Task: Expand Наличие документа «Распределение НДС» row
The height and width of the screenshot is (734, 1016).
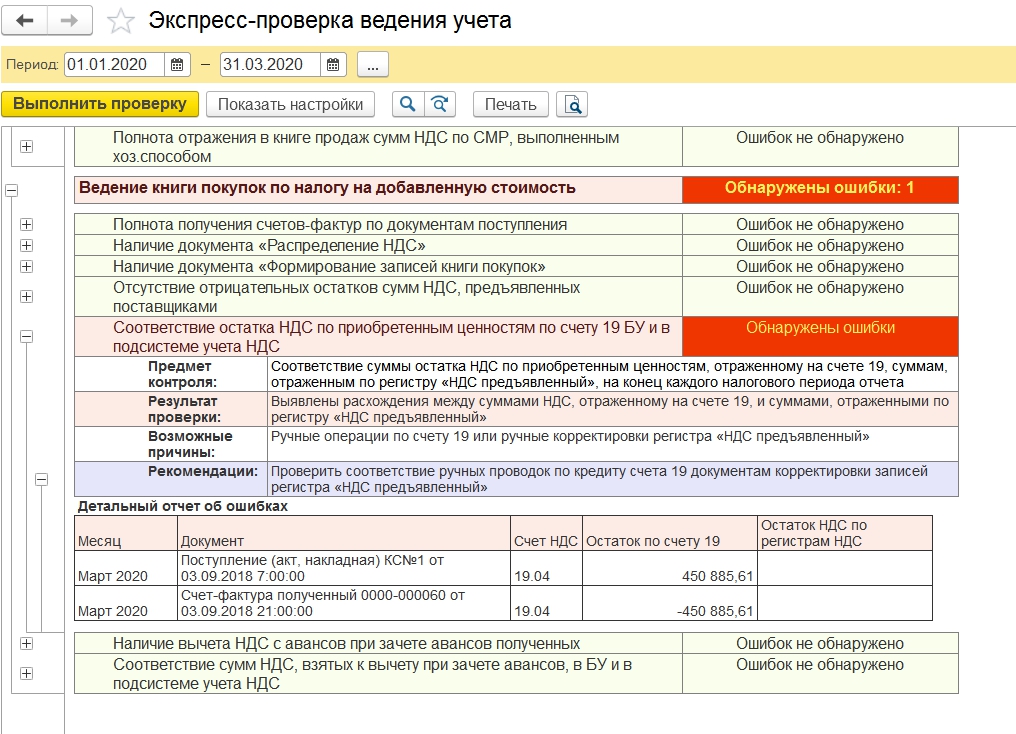Action: [x=27, y=246]
